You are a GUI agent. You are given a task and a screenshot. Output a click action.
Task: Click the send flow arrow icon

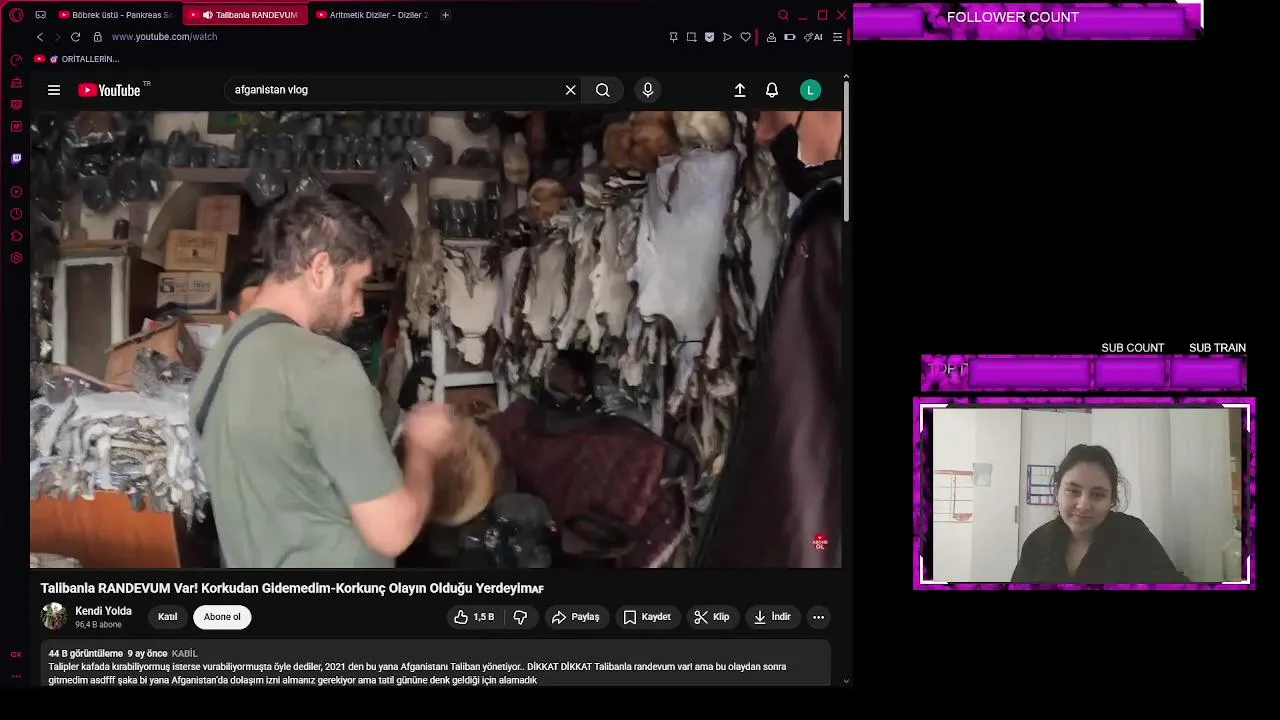point(727,37)
